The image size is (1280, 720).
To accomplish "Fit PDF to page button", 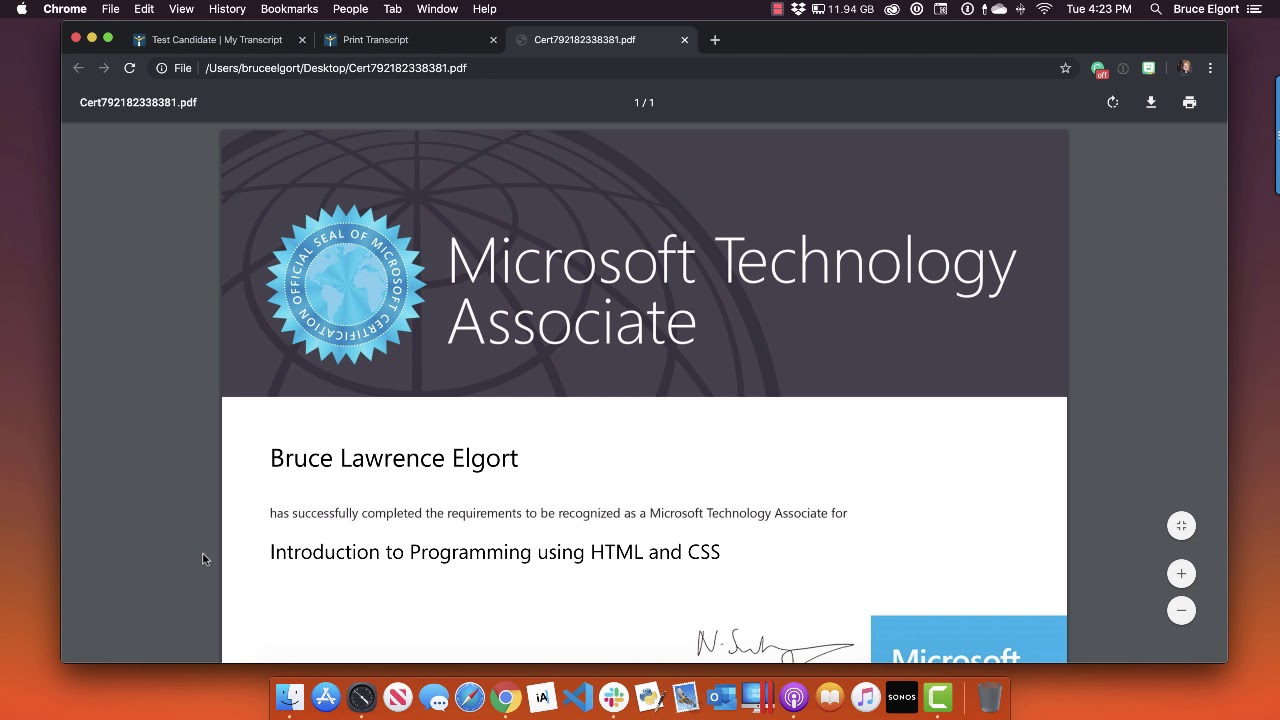I will pyautogui.click(x=1181, y=526).
